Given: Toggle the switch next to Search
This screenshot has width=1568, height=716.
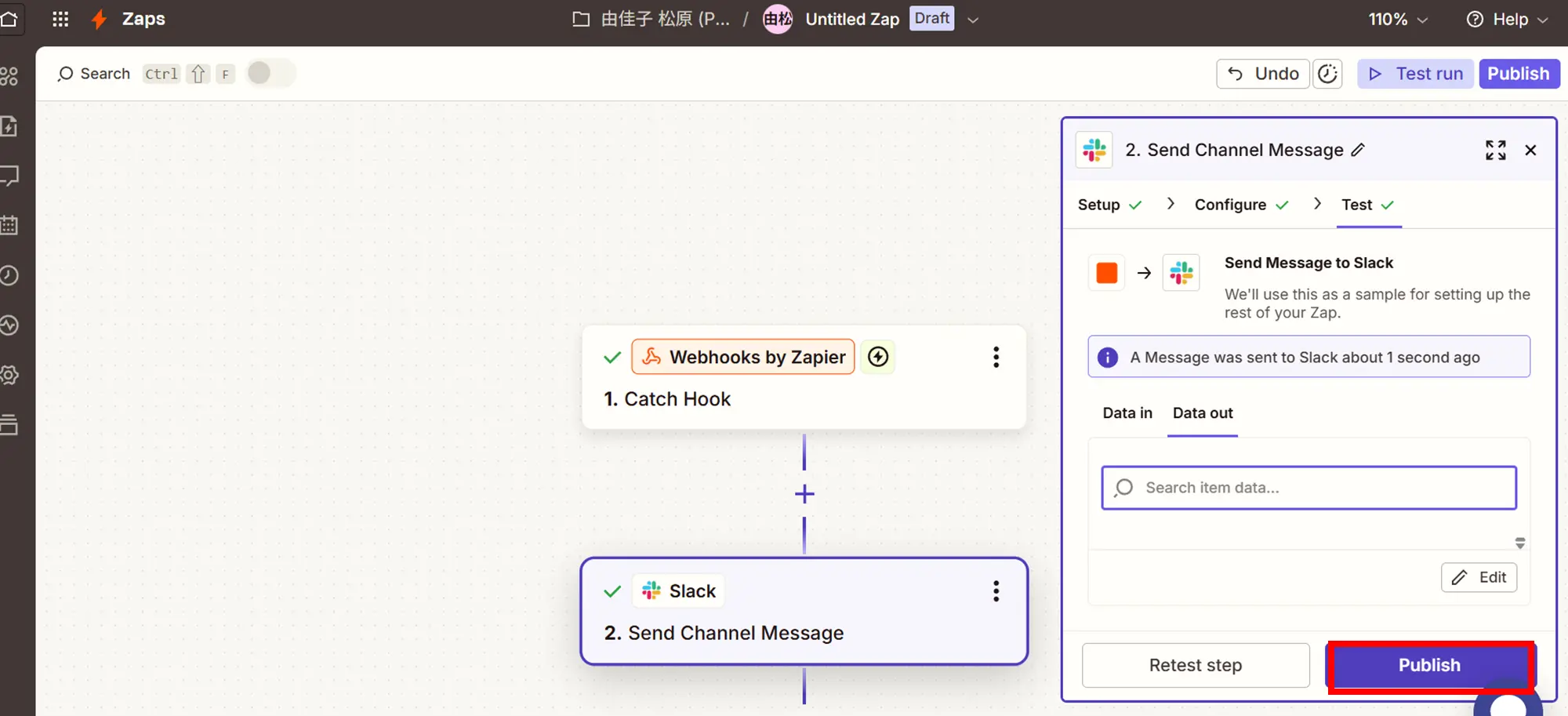Looking at the screenshot, I should click(270, 73).
